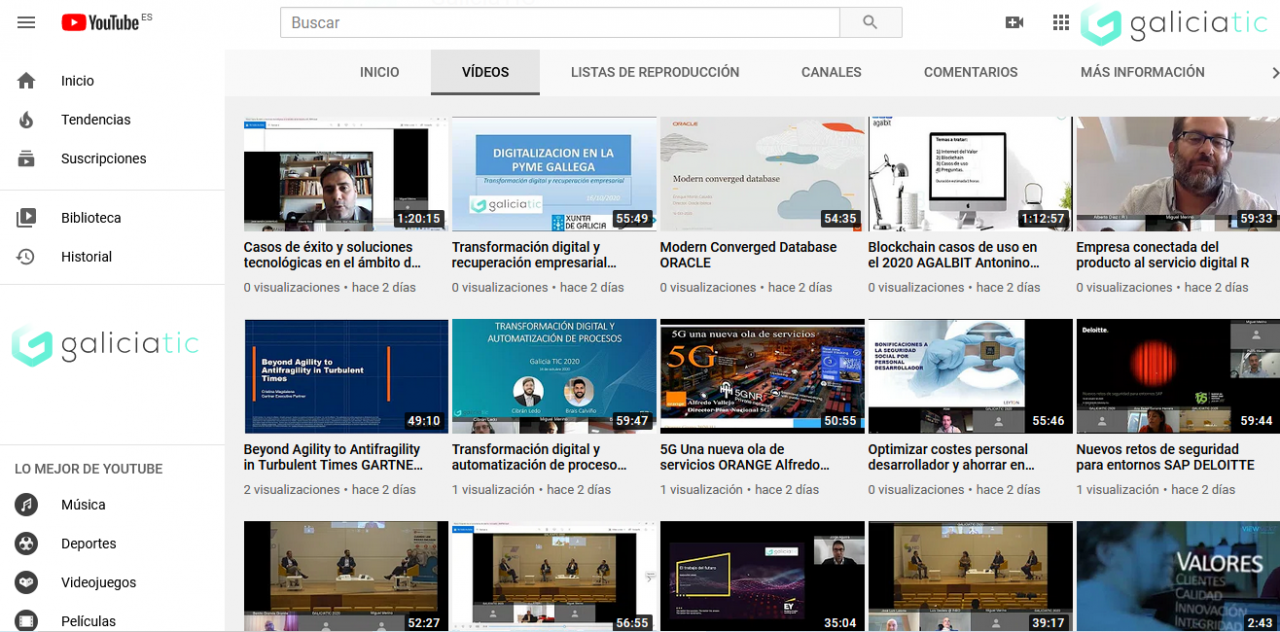
Task: Play the Casos de éxito video thumbnail
Action: tap(346, 174)
